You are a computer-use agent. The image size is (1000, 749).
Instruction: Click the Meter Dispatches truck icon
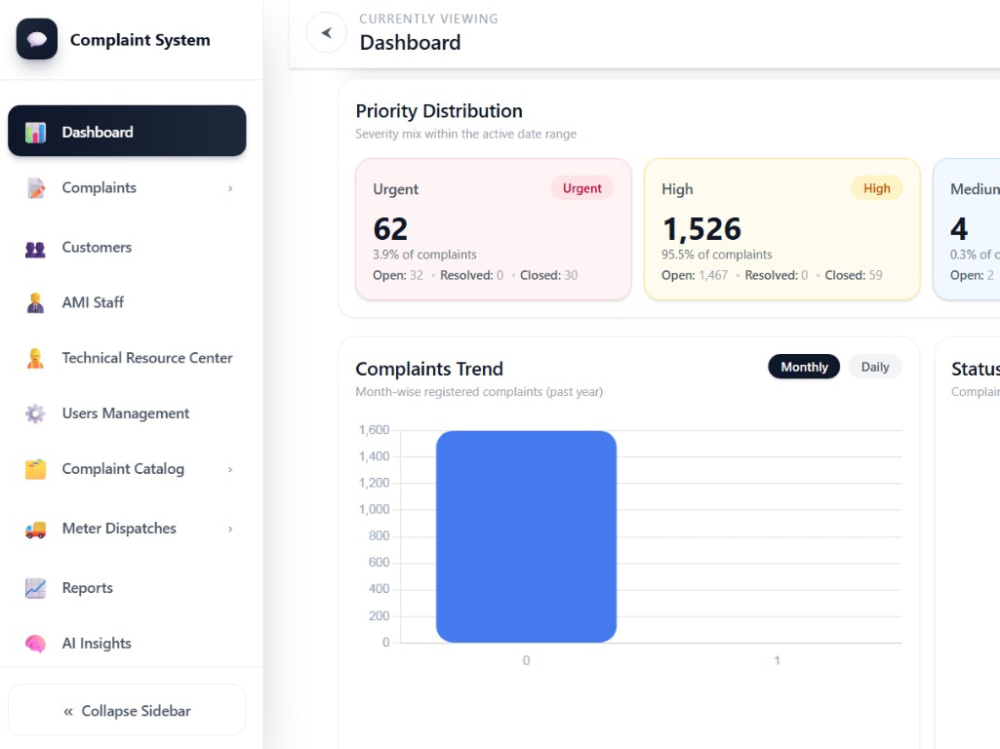[35, 530]
